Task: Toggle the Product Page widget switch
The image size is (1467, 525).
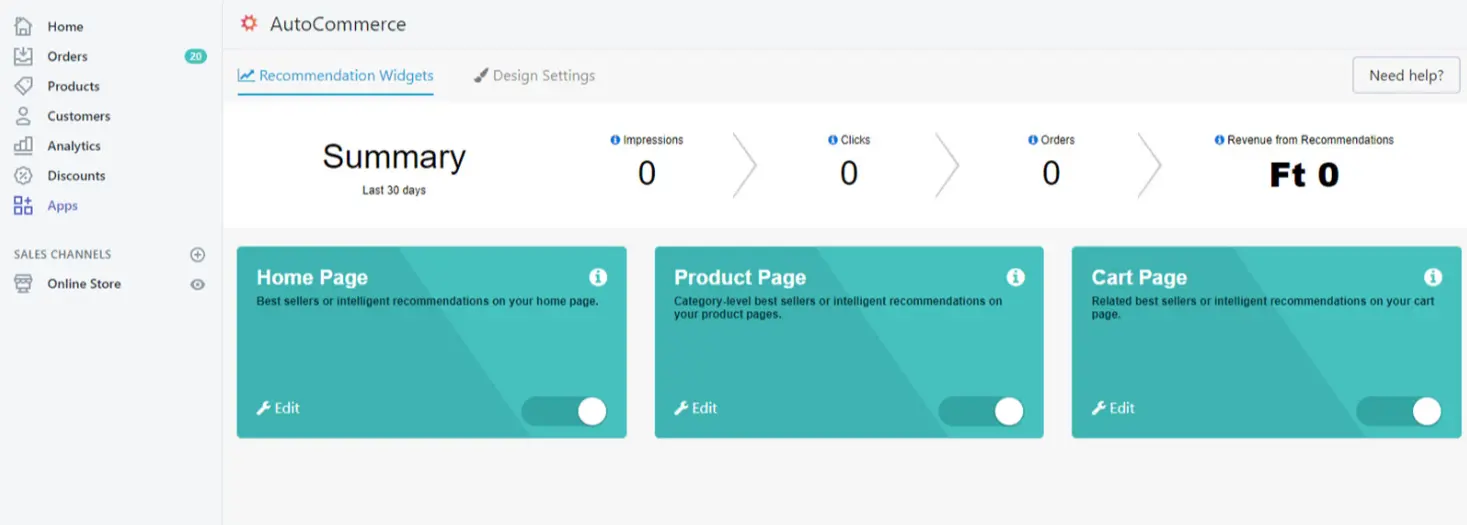Action: pyautogui.click(x=982, y=411)
